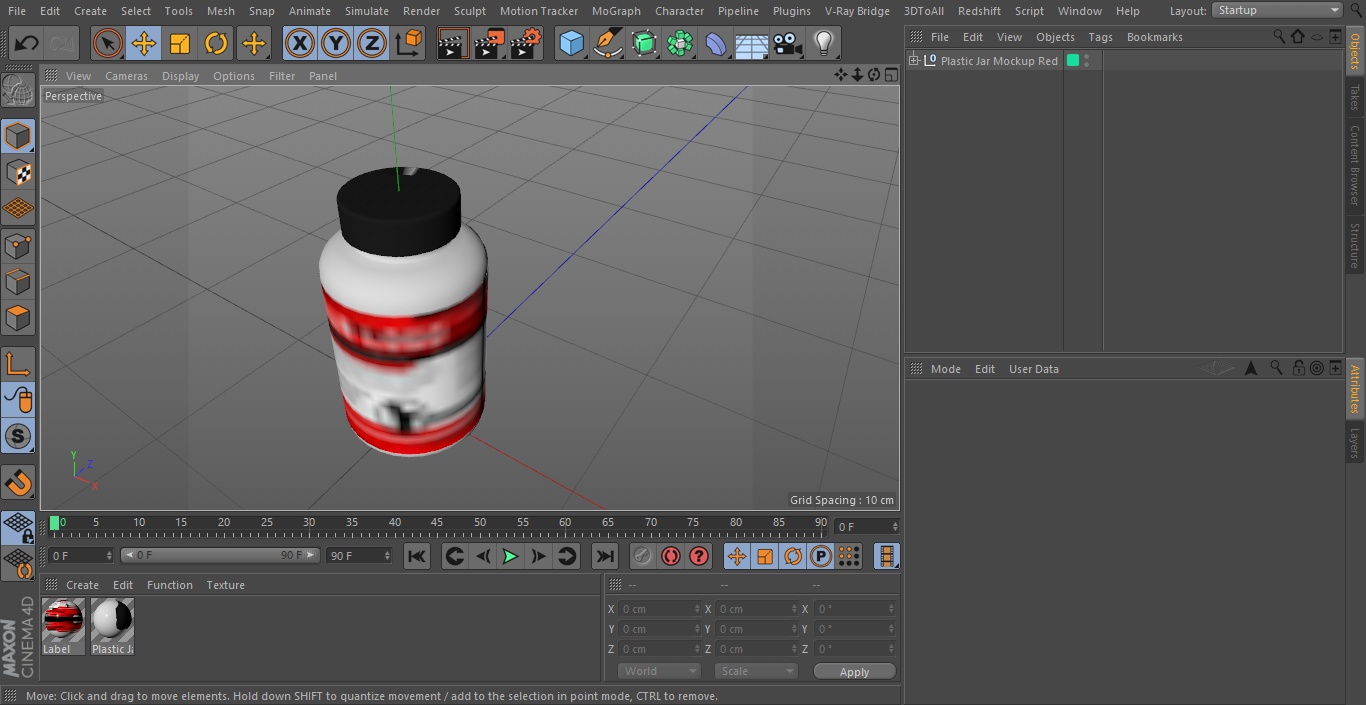The width and height of the screenshot is (1366, 705).
Task: Open the Scale mode dropdown
Action: pos(756,671)
